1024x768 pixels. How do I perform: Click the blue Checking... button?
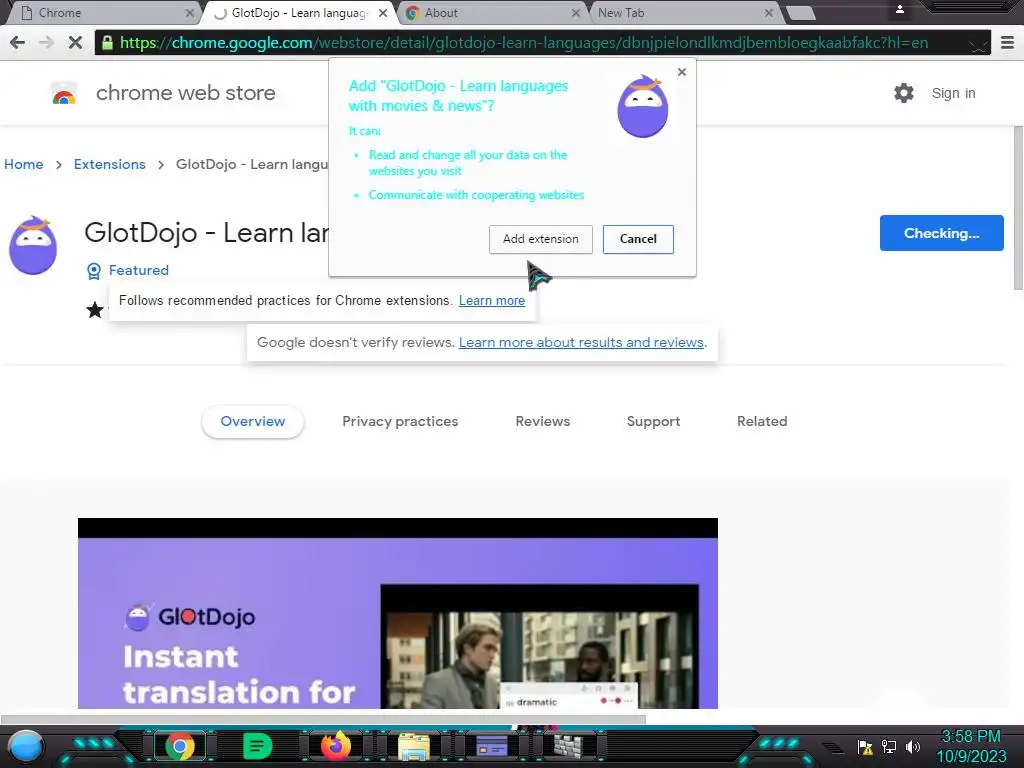(941, 233)
